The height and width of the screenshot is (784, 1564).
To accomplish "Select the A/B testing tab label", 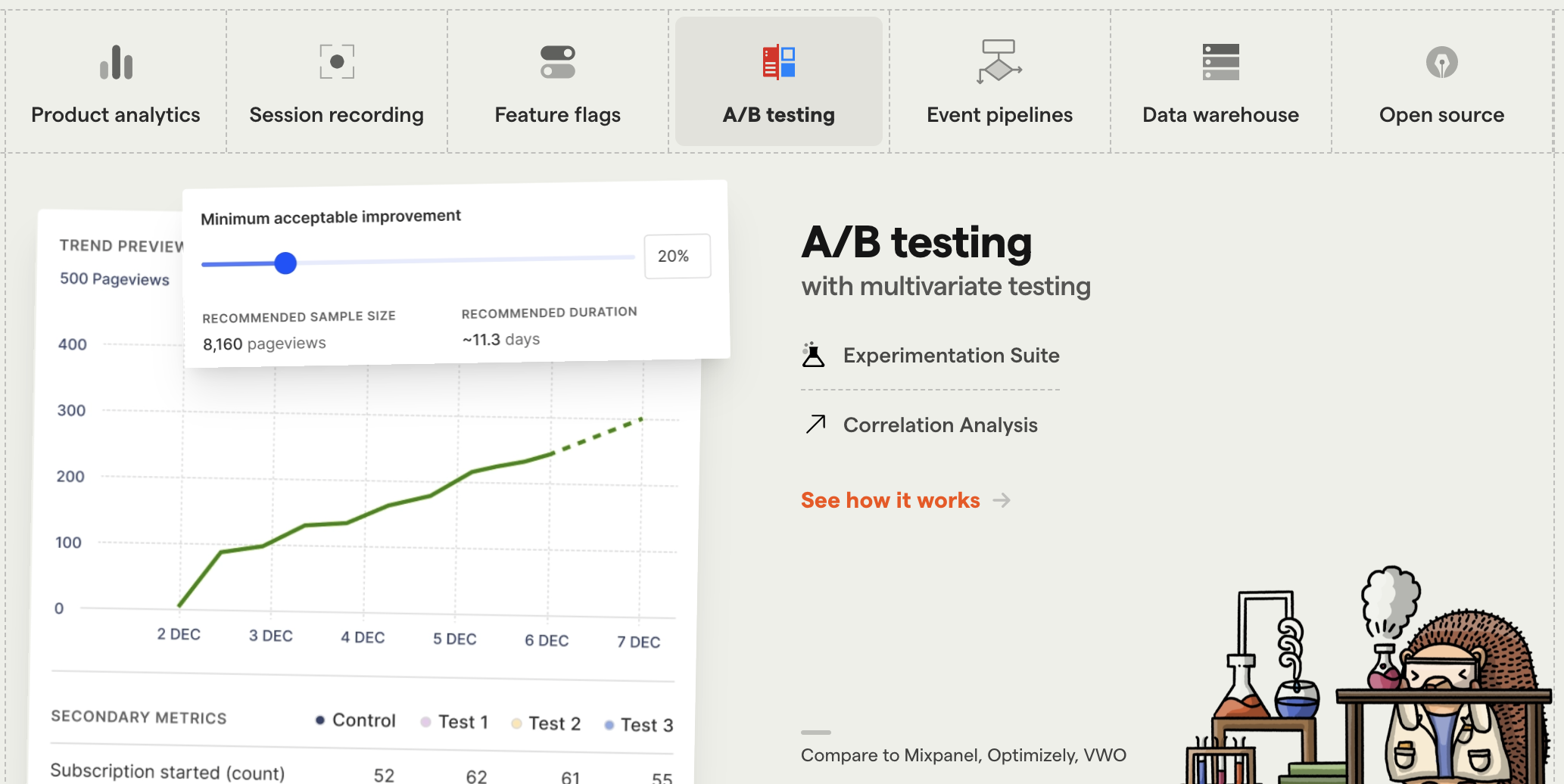I will point(779,115).
